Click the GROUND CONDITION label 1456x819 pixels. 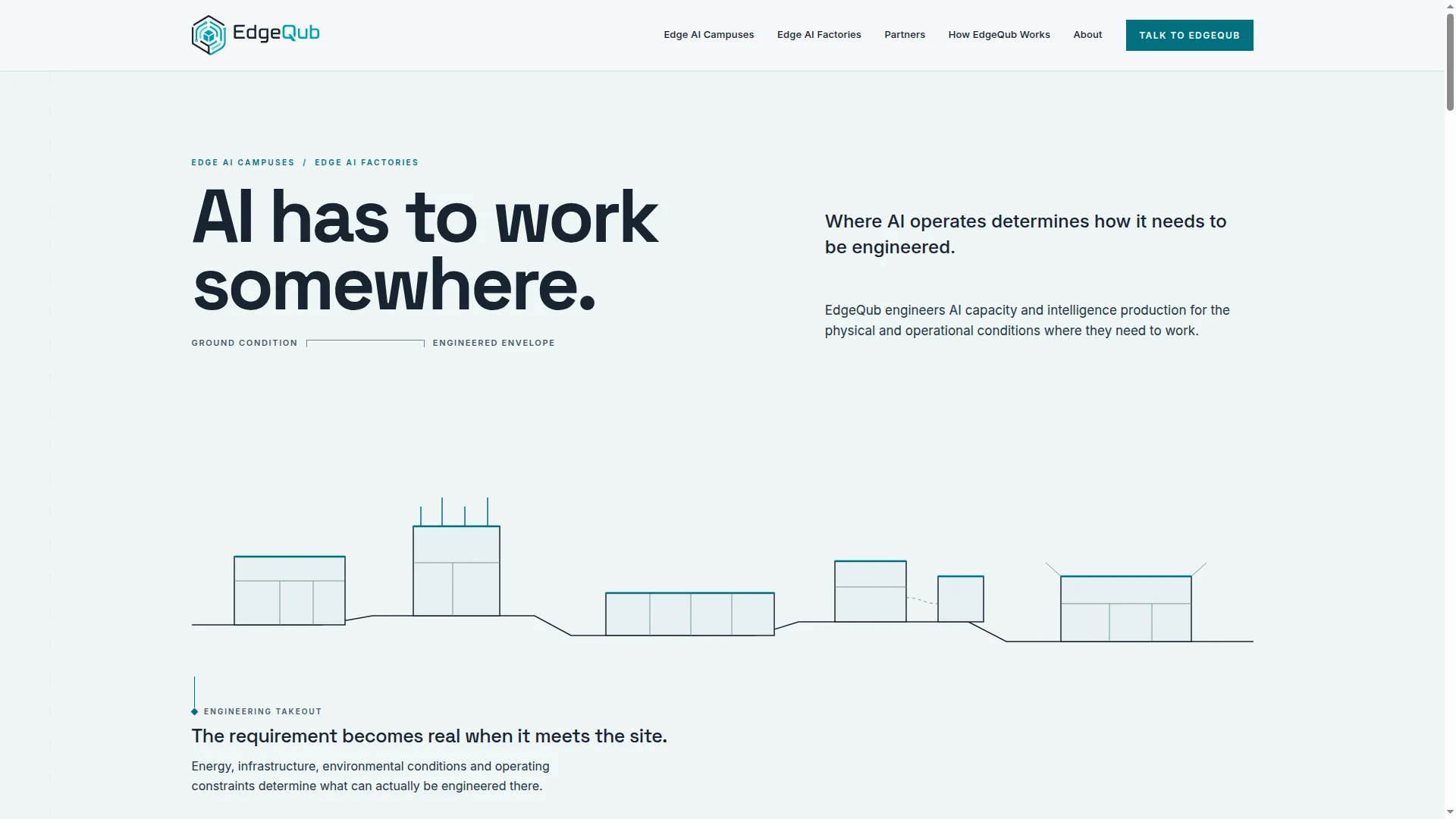point(244,343)
